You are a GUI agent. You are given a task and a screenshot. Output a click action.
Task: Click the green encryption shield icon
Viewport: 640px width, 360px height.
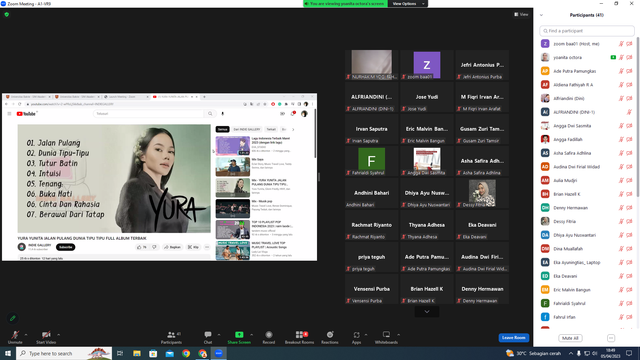[7, 14]
